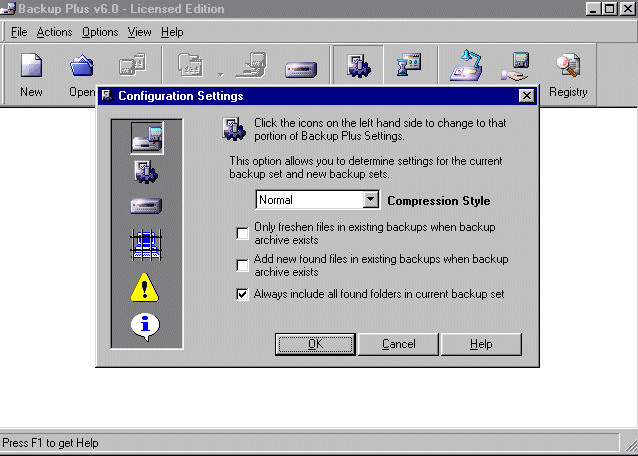The image size is (638, 456).
Task: Click the hand holding computer toolbar icon
Action: 516,66
